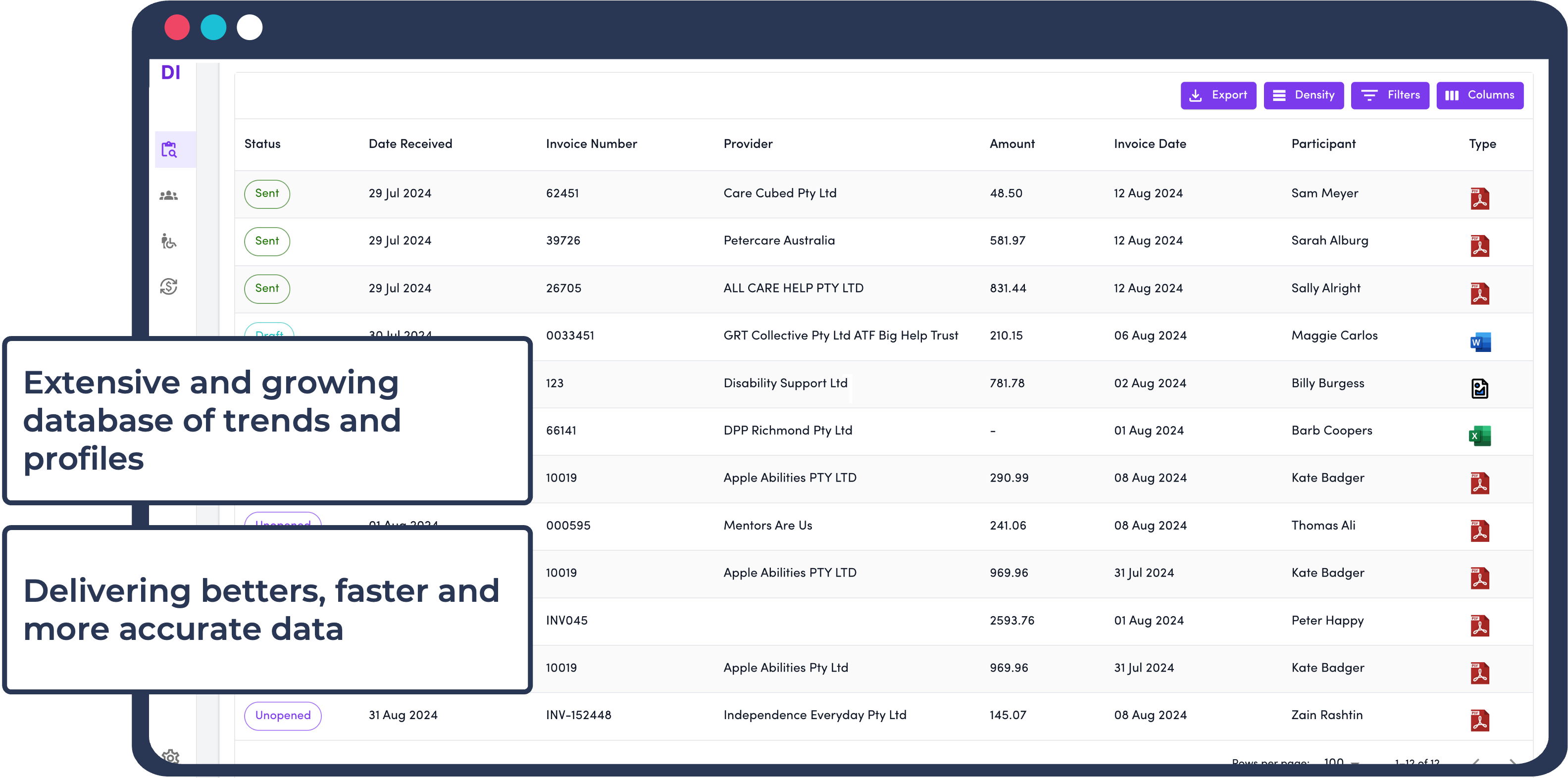Click the Sent status badge on first row
This screenshot has height=778, width=1568.
click(x=266, y=193)
